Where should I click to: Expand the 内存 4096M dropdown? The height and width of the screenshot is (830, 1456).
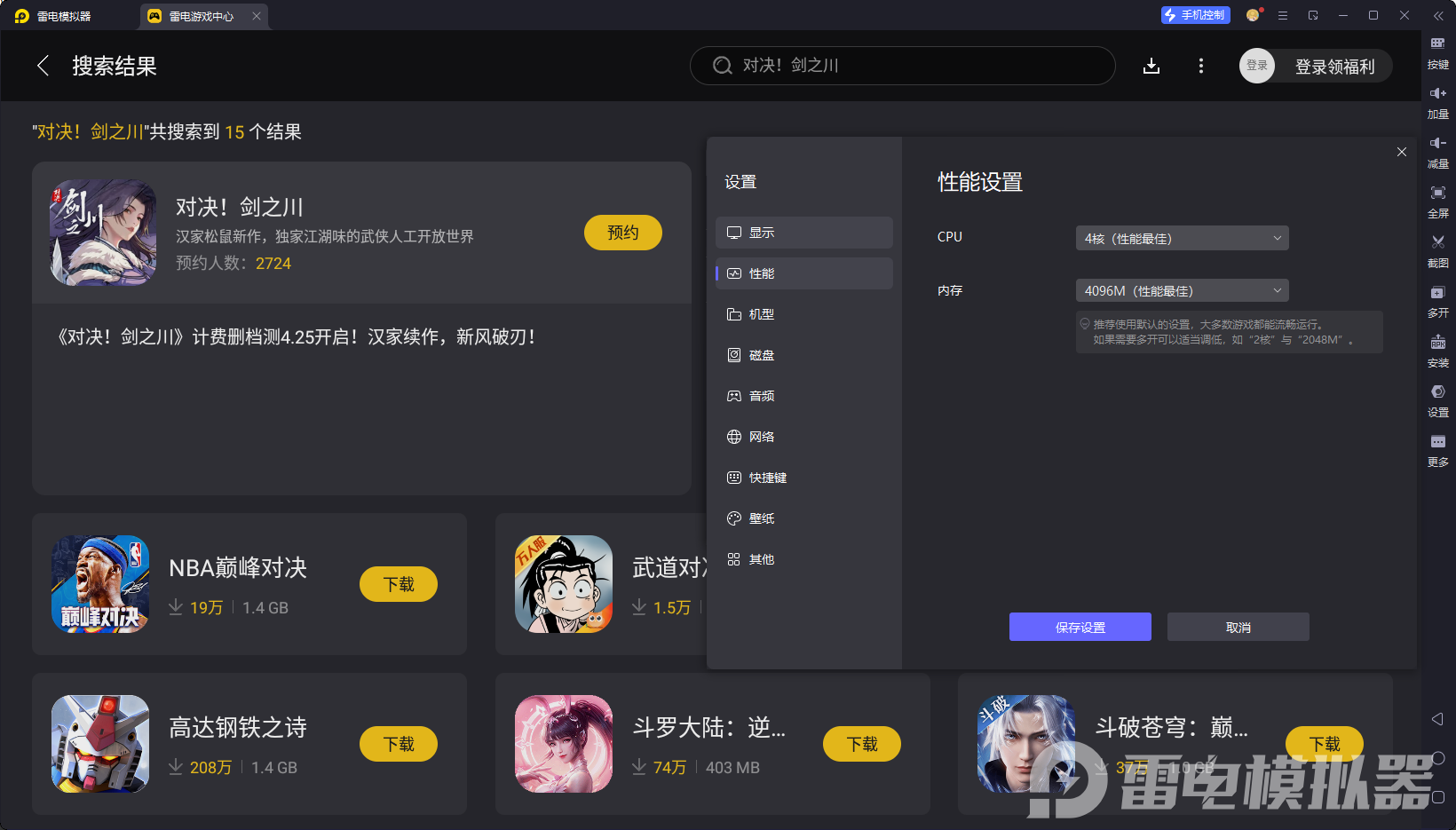point(1182,290)
